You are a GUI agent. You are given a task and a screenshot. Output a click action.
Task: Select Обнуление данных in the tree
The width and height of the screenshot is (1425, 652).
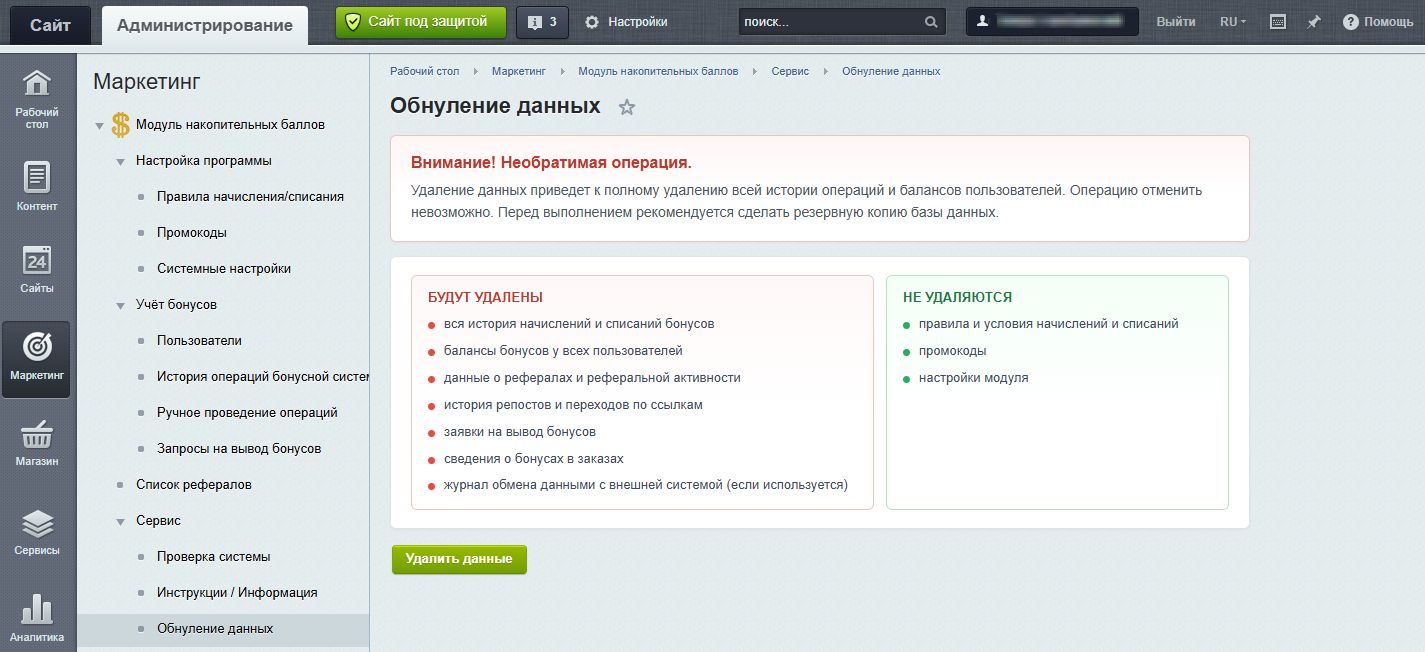point(215,629)
